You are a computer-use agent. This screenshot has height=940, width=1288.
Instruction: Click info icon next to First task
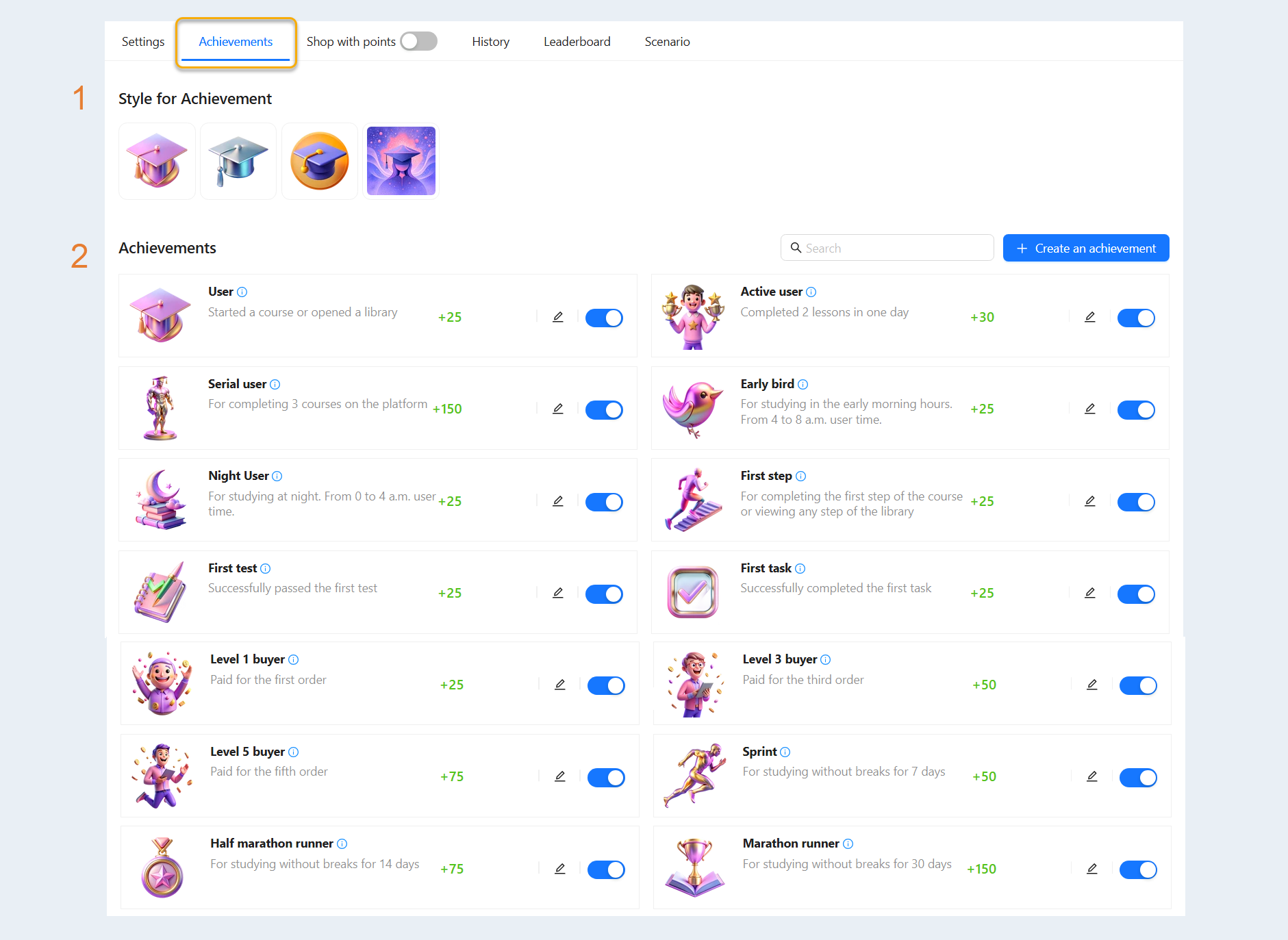coord(800,569)
